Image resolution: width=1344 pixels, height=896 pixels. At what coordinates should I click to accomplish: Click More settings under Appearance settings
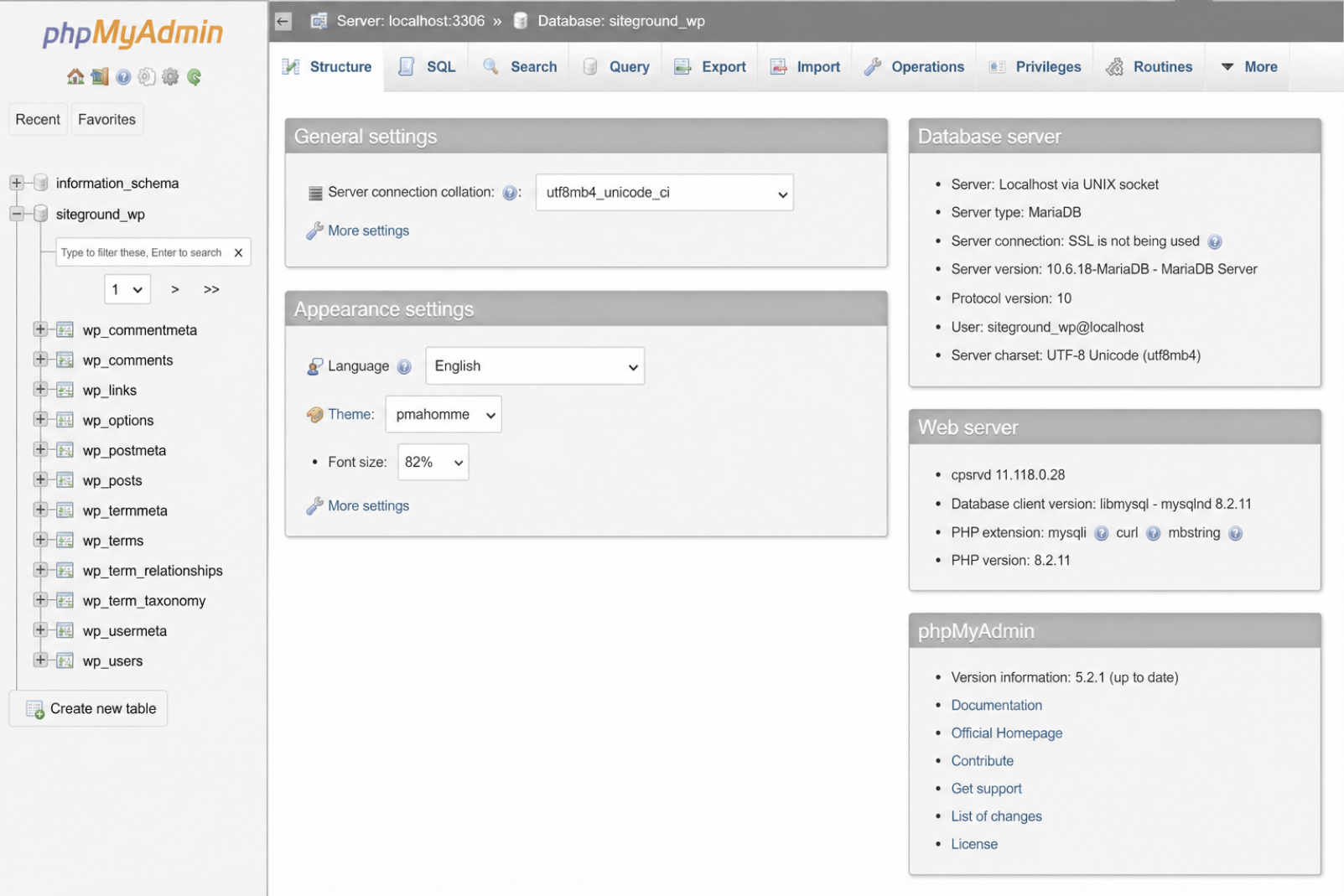point(368,505)
